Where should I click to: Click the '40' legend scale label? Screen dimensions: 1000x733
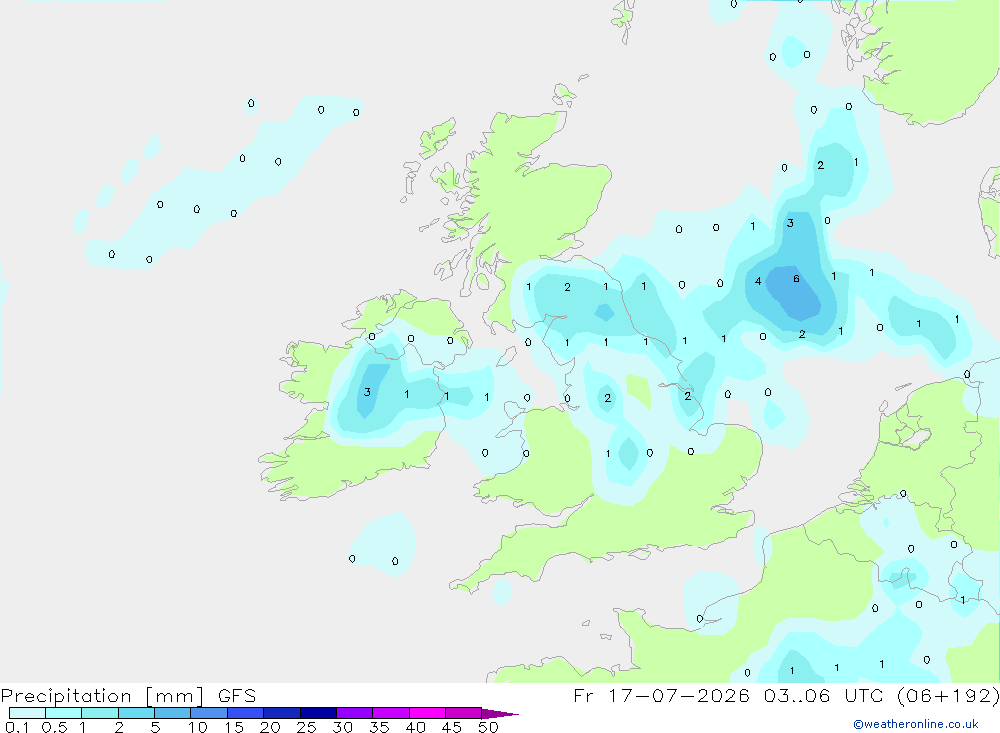[415, 727]
